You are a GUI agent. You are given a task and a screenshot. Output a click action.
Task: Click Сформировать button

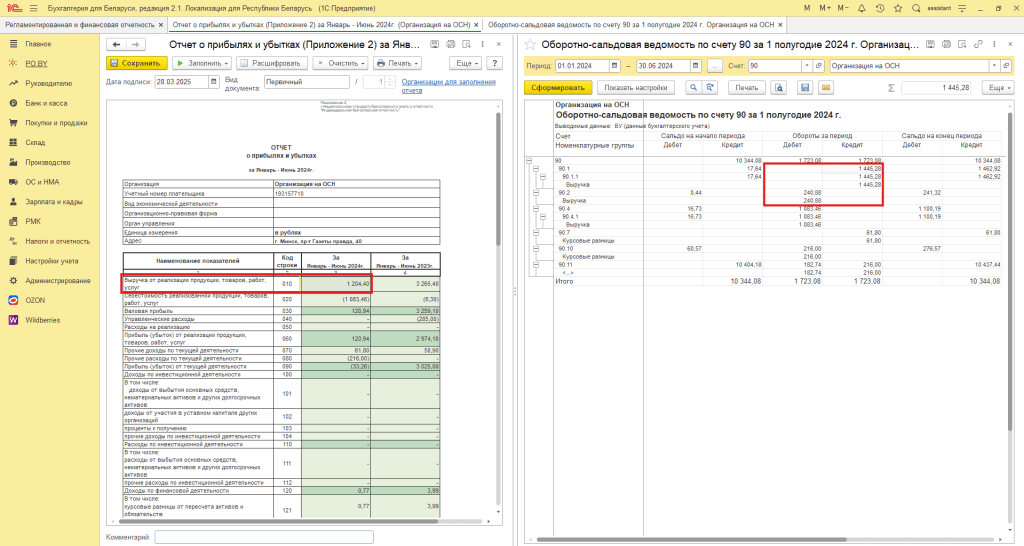[558, 88]
